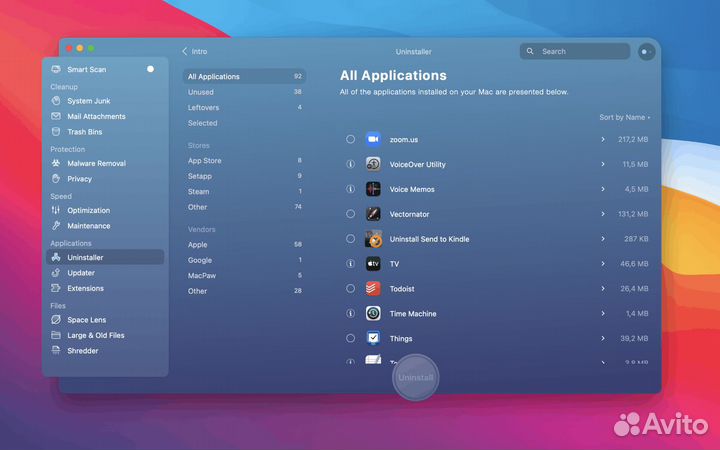Filter by Apple vendor
The width and height of the screenshot is (720, 450).
click(x=244, y=245)
